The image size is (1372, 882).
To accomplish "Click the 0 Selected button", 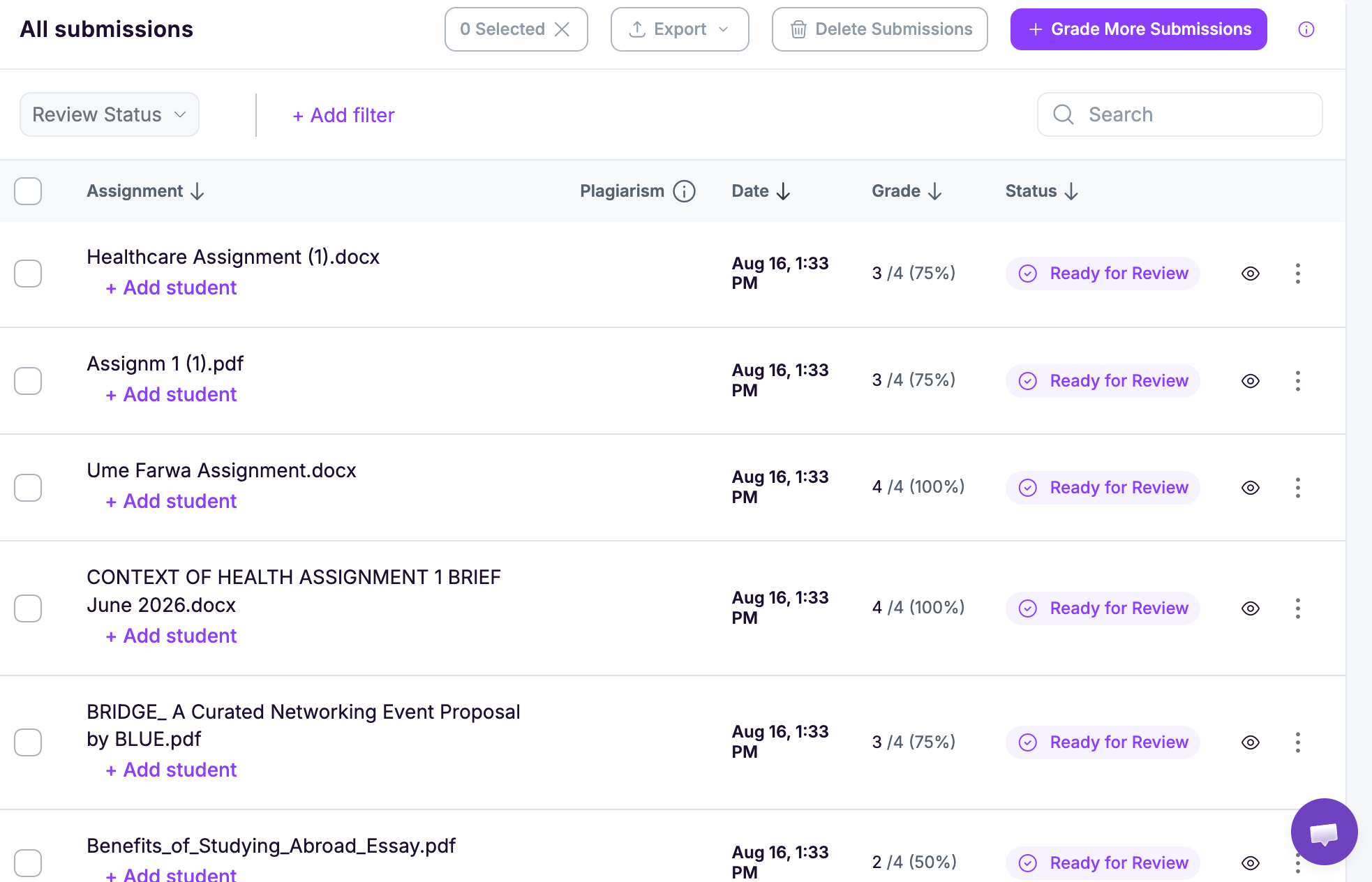I will pyautogui.click(x=516, y=29).
